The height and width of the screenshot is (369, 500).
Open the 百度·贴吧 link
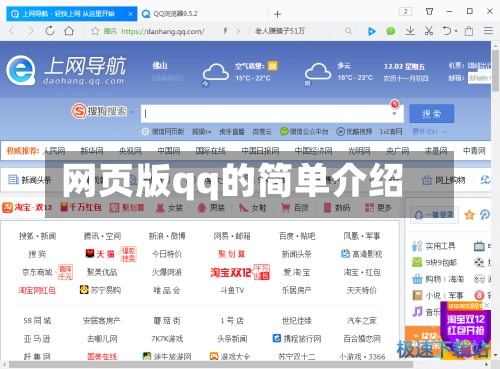click(x=297, y=236)
